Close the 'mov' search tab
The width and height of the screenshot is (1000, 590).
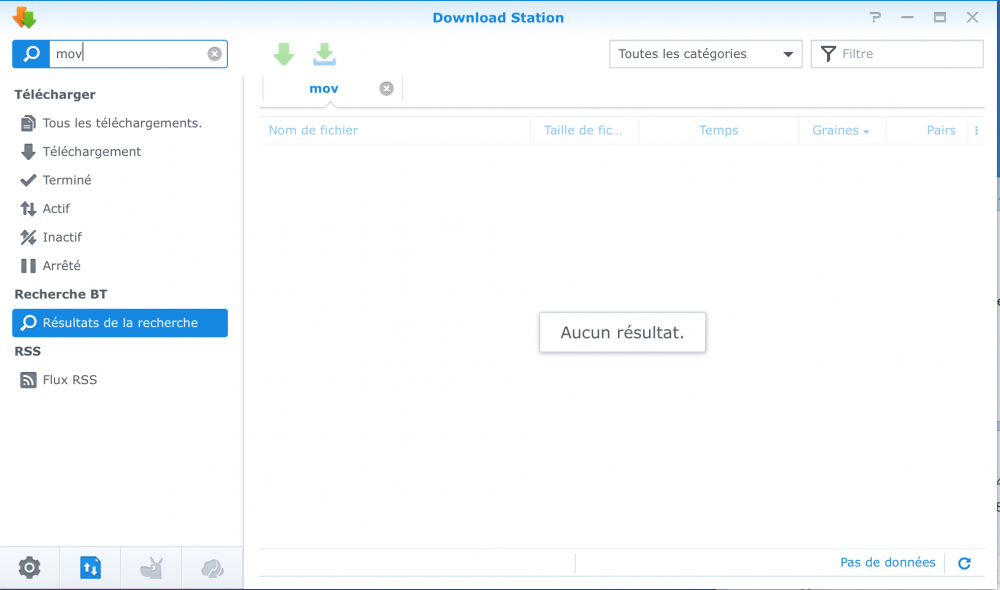tap(386, 89)
